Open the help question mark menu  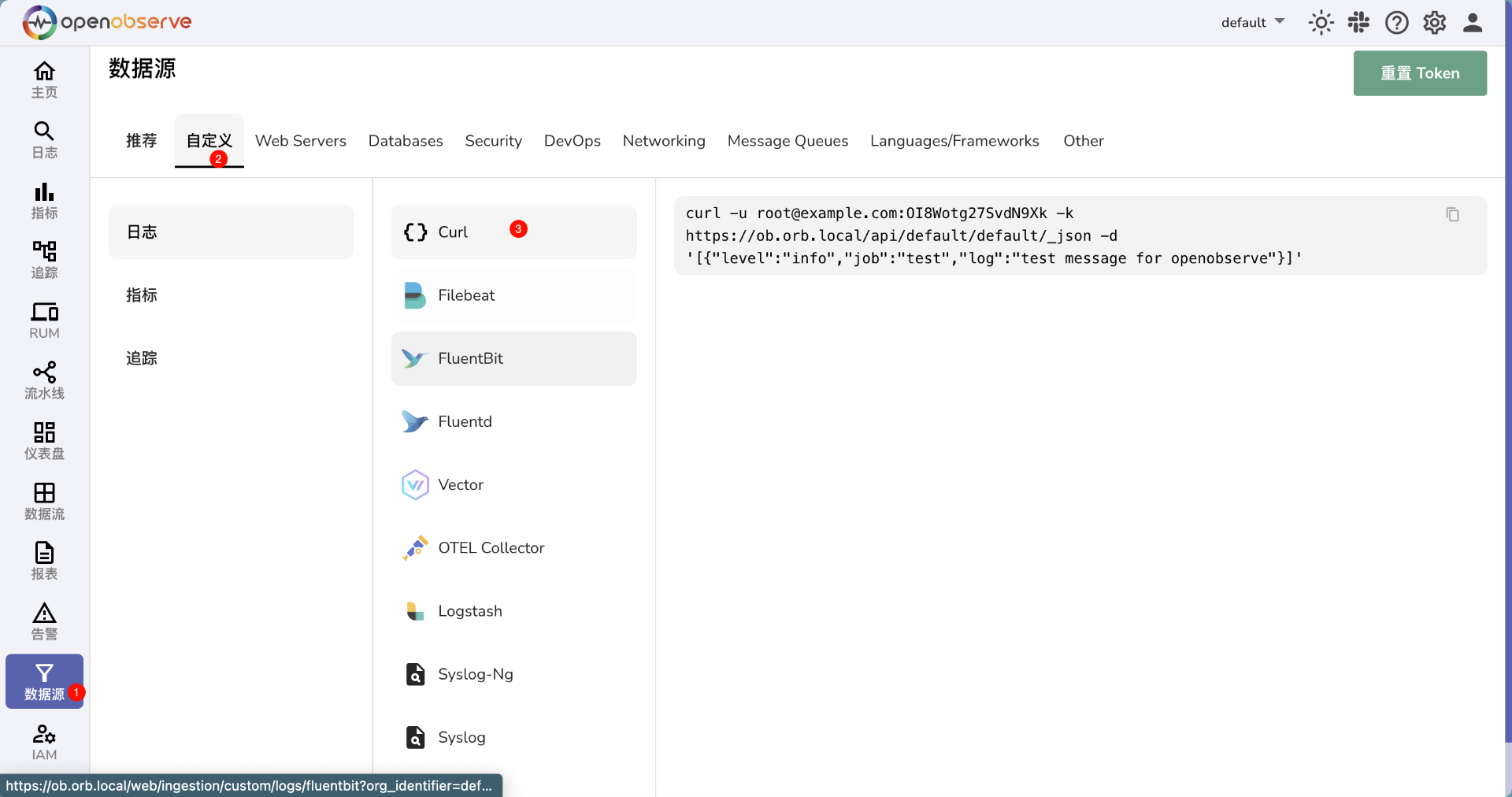coord(1396,23)
